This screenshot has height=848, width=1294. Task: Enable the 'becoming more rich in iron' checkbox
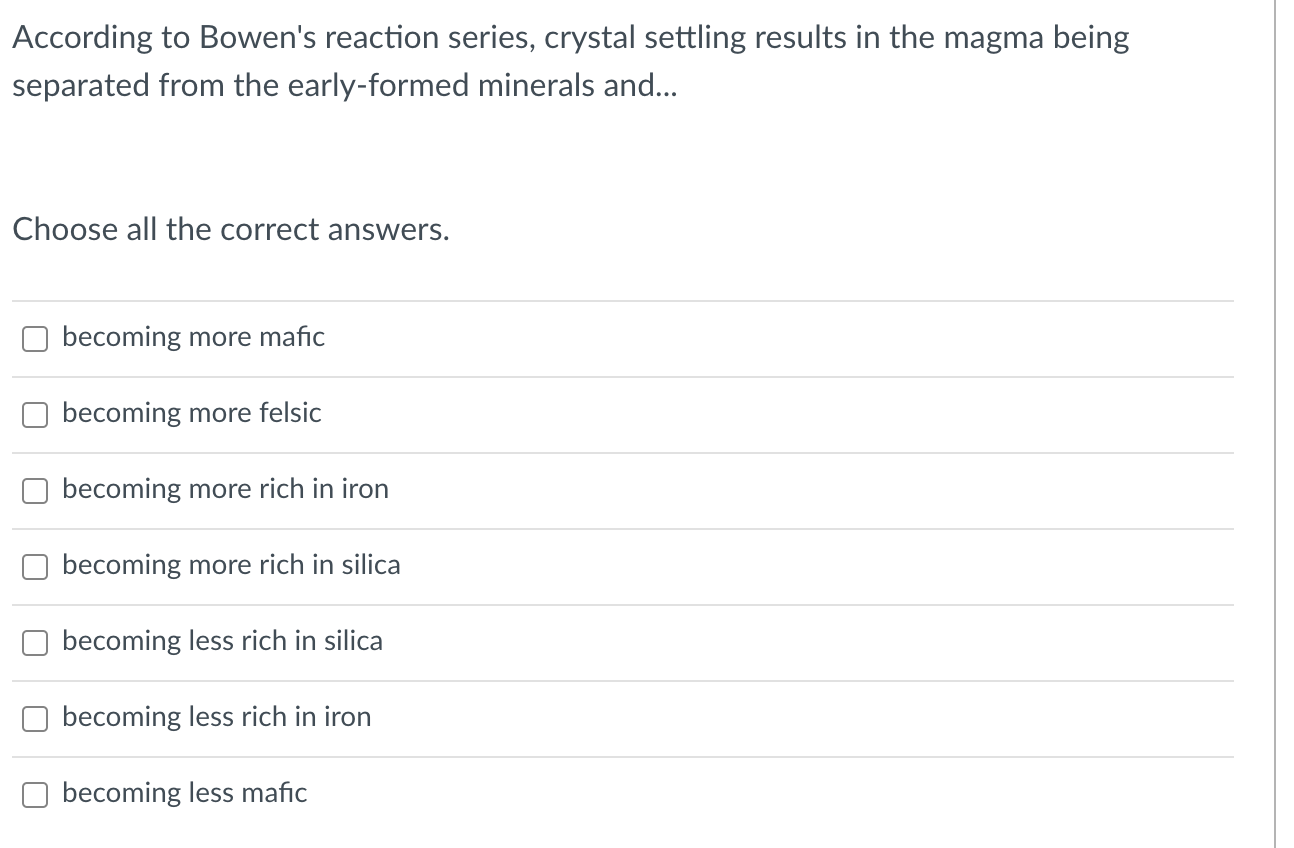pos(36,491)
